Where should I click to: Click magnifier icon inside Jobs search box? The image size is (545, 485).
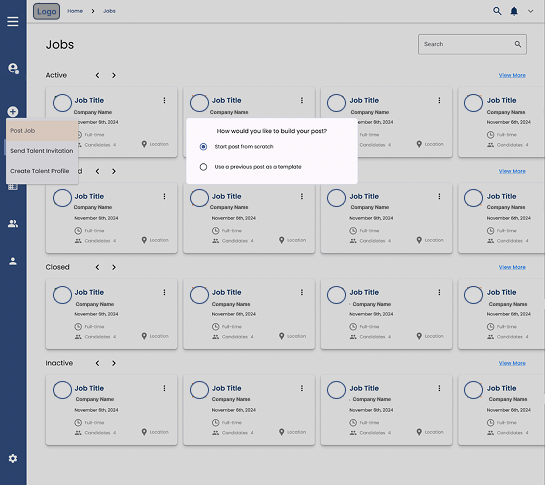518,44
